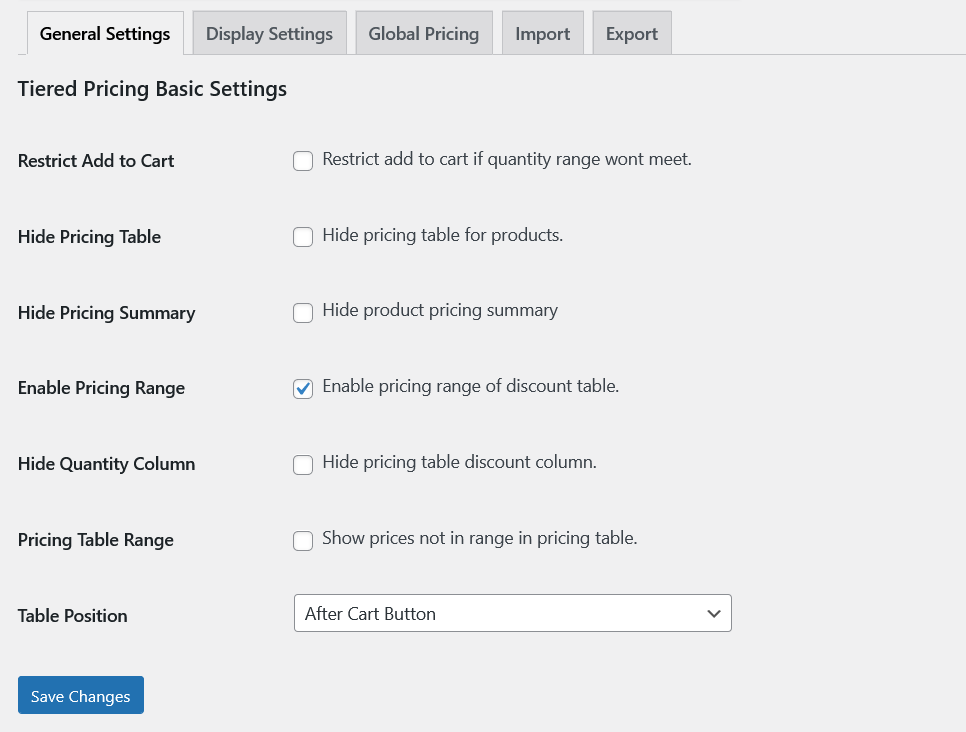The image size is (966, 732).
Task: Select the General Settings tab
Action: tap(105, 34)
